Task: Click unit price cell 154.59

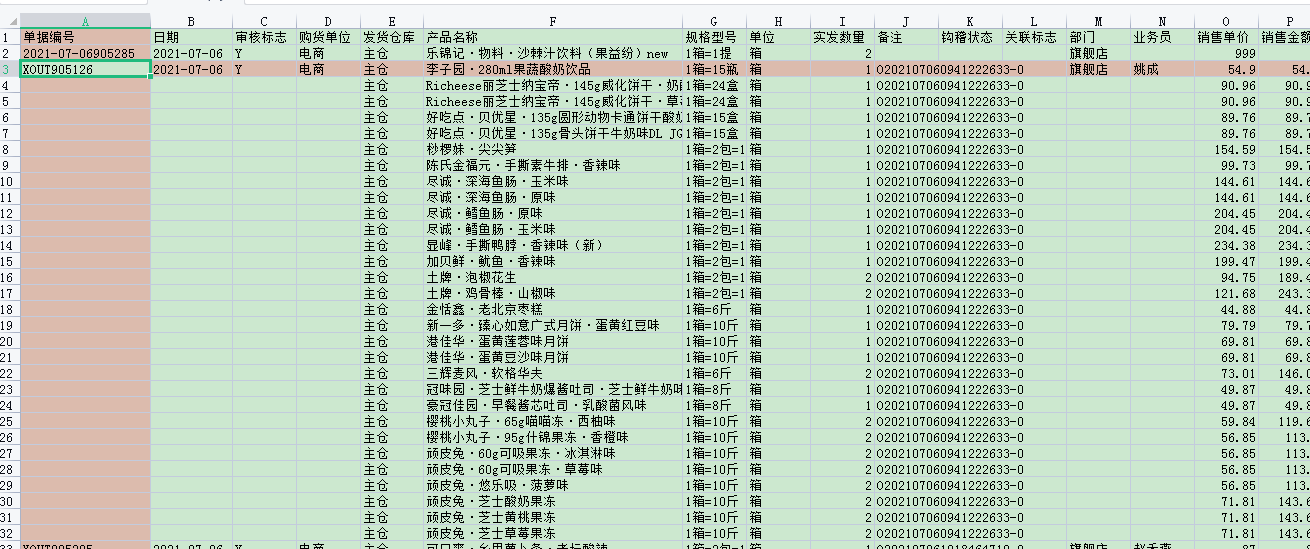Action: coord(1227,149)
